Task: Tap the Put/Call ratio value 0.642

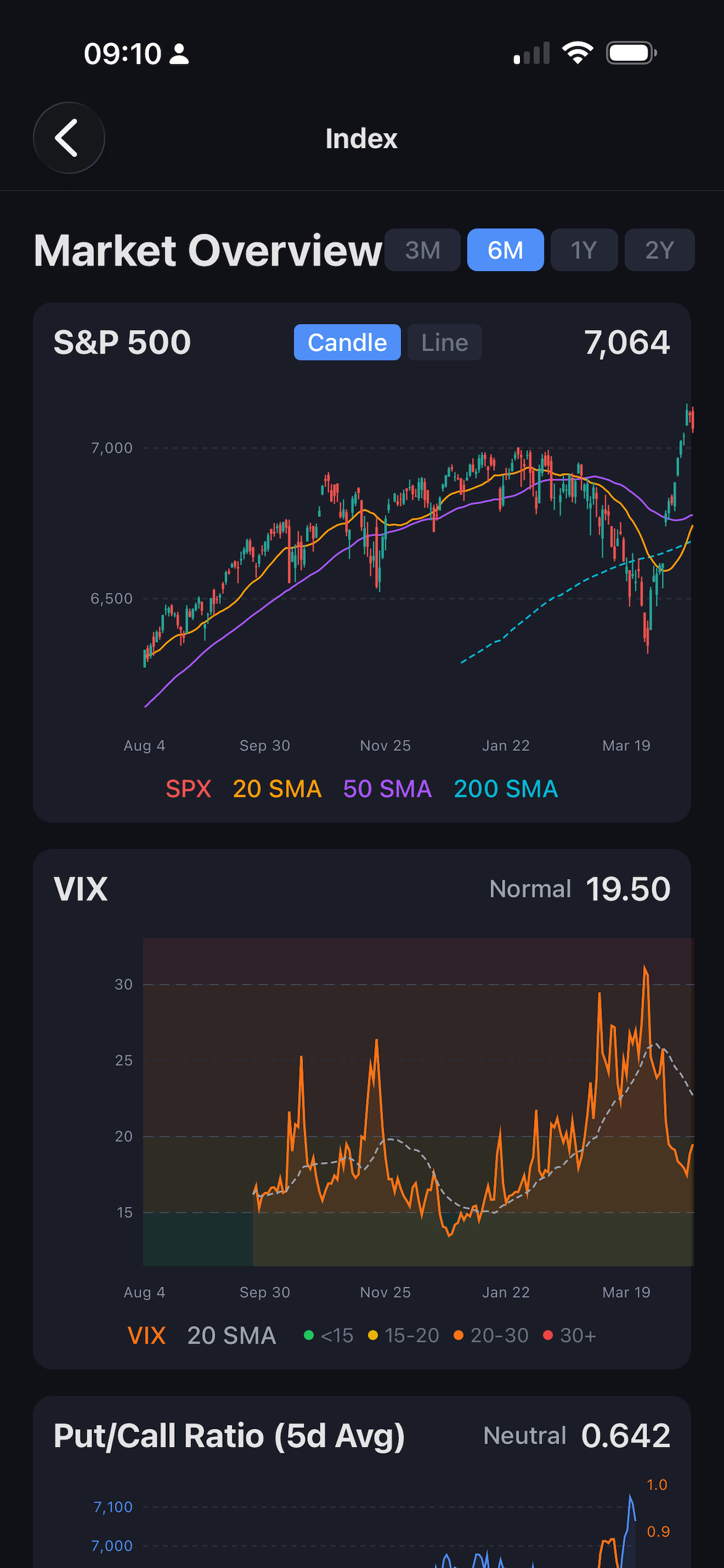Action: click(626, 1436)
